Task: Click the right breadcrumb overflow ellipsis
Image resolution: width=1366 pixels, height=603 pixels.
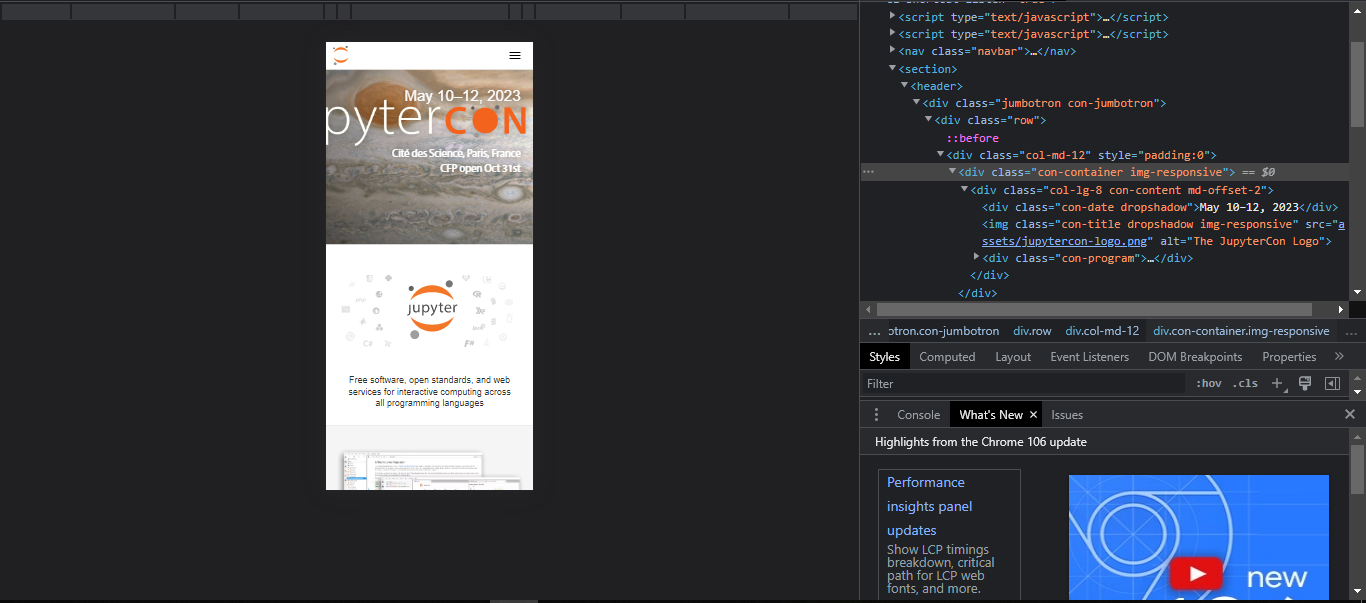Action: pos(1352,331)
